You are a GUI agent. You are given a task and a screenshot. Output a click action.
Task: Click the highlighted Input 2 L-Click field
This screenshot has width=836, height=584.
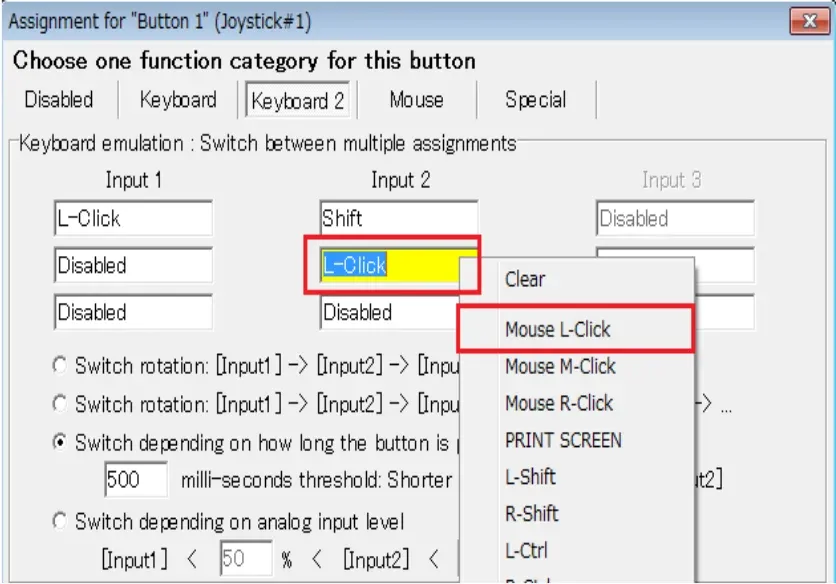[x=391, y=265]
